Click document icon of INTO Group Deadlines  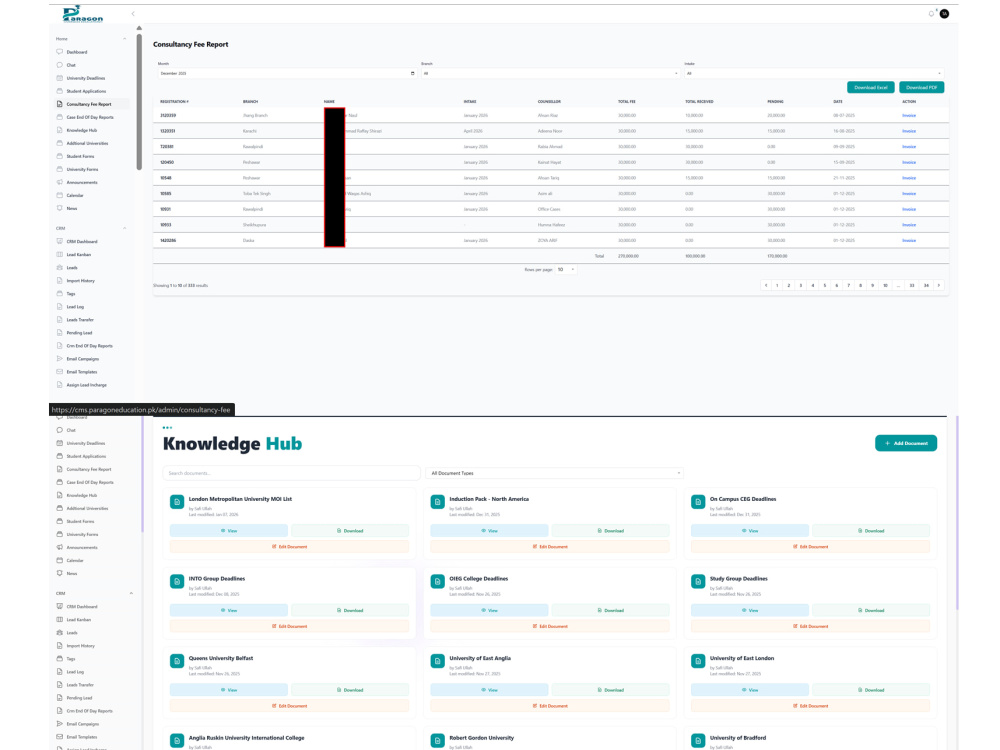177,582
